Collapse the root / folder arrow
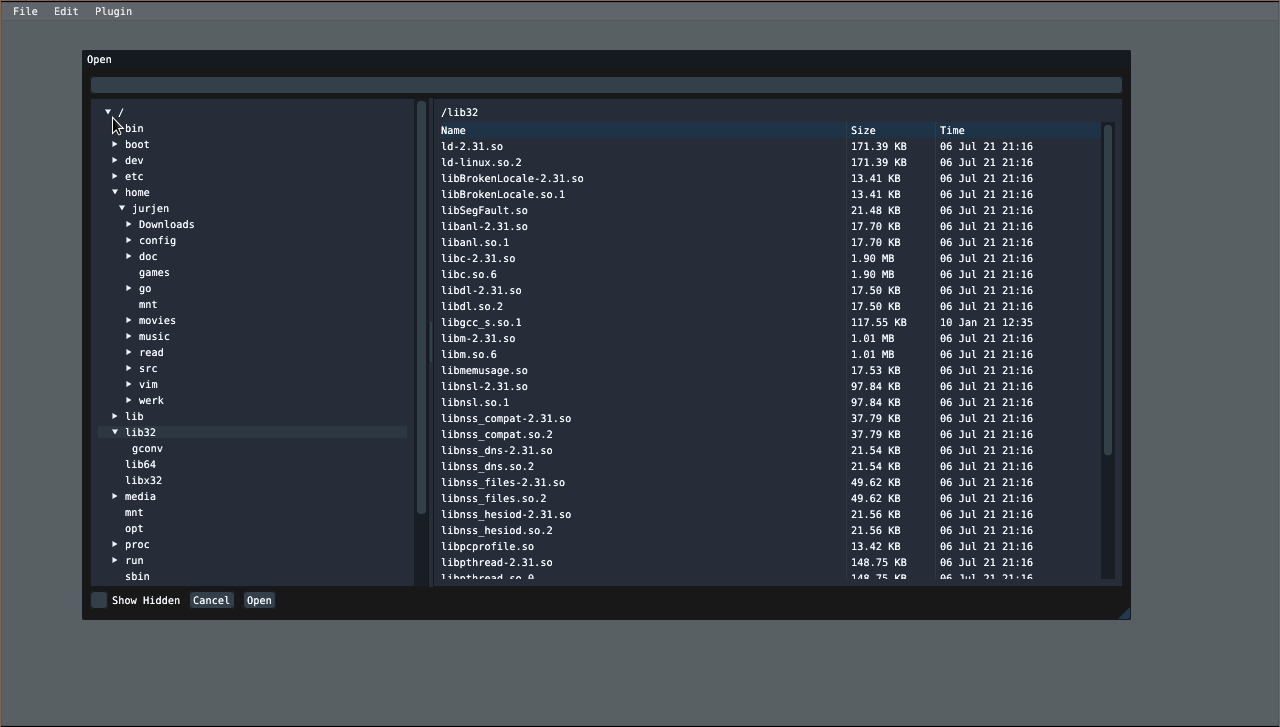Viewport: 1280px width, 727px height. pos(108,112)
